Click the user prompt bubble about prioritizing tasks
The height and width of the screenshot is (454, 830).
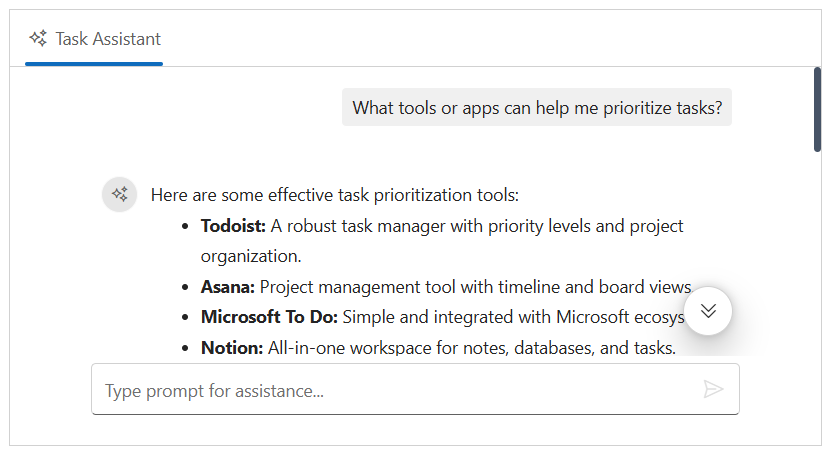537,108
